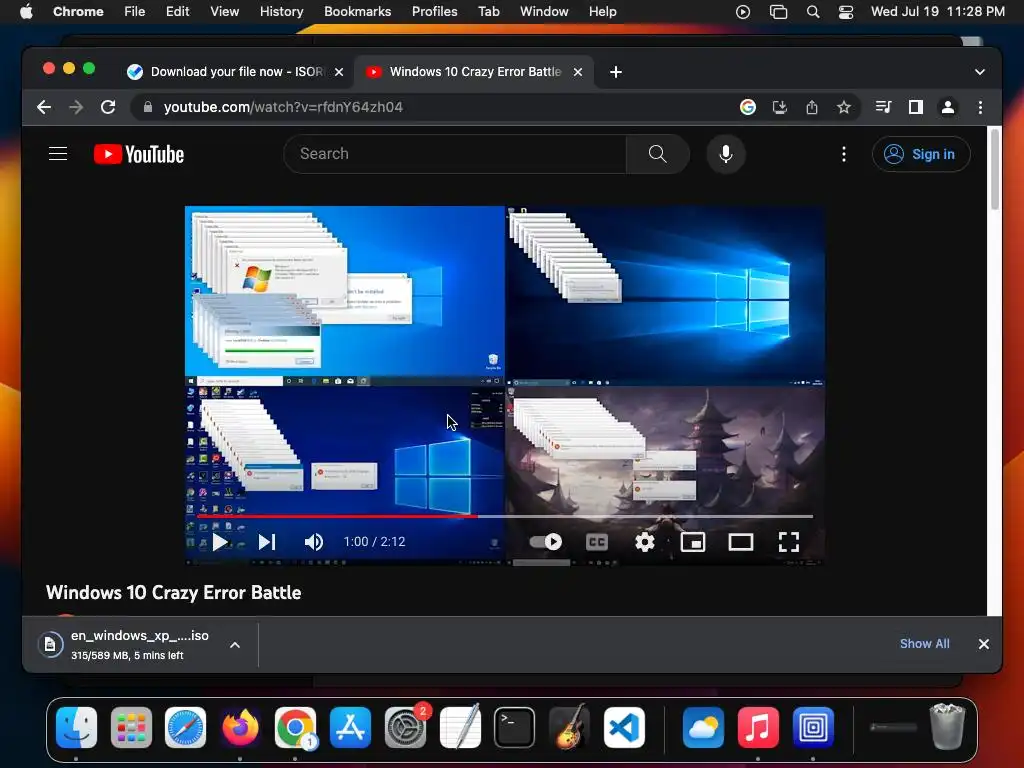Bookmark this tab with star
The image size is (1024, 768).
pyautogui.click(x=844, y=107)
